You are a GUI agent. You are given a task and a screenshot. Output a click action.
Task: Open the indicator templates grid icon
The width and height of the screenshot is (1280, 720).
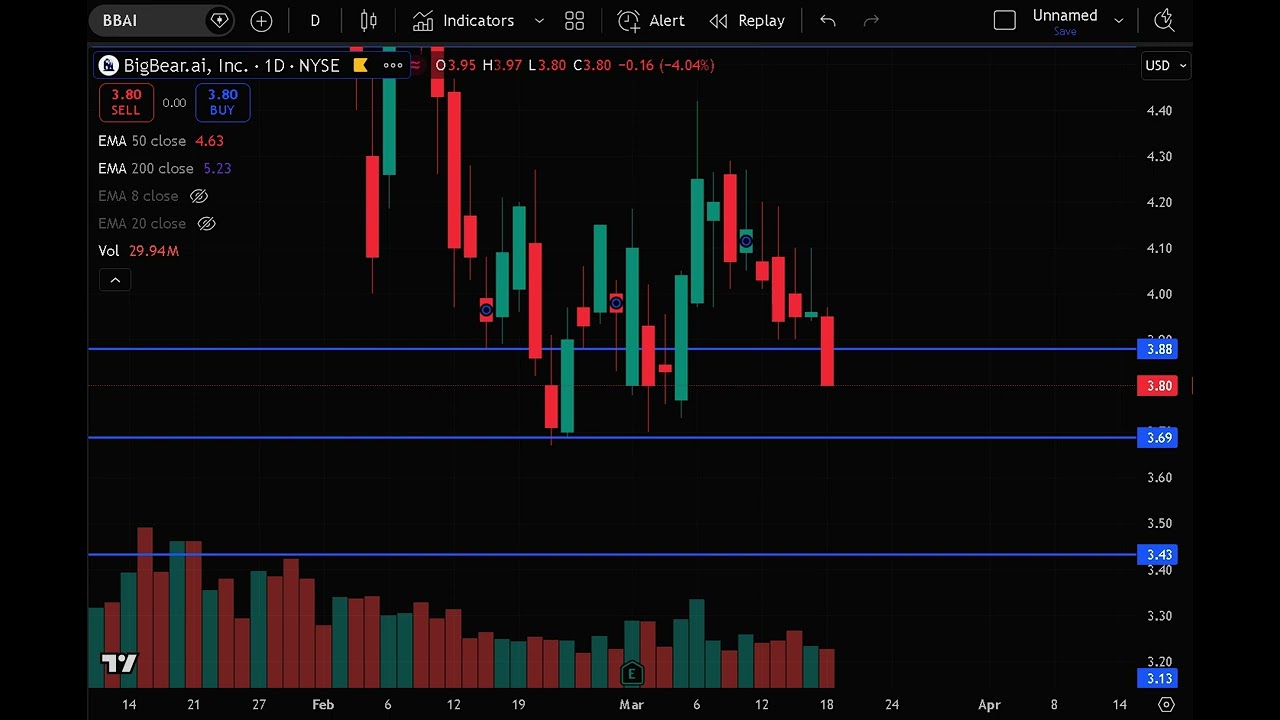(574, 20)
